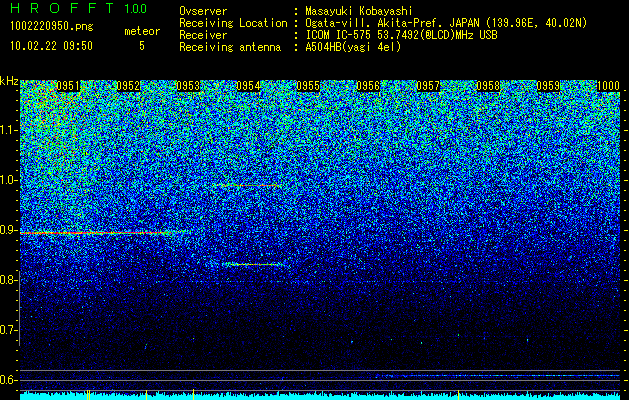Click the 0959 time marker
Image resolution: width=629 pixels, height=400 pixels.
pos(548,86)
